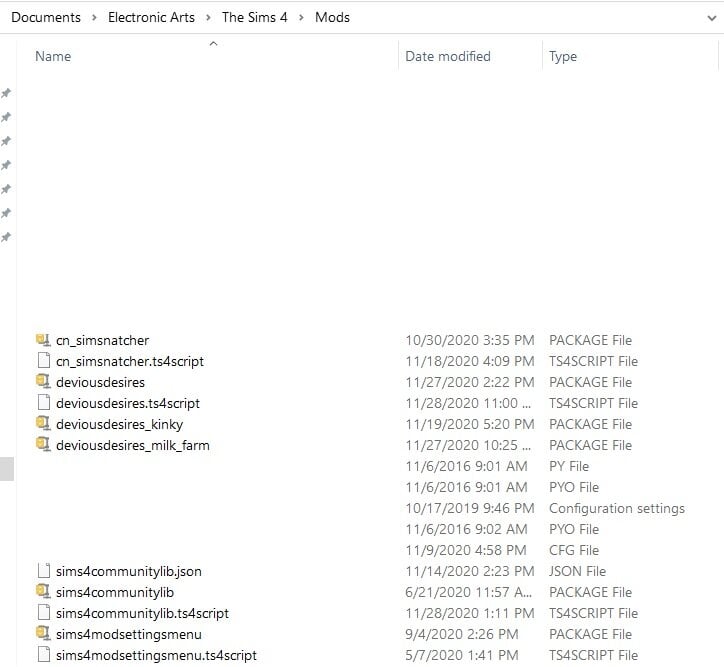The image size is (724, 667).
Task: Click the deviousdesires.ts4script file icon
Action: (43, 403)
